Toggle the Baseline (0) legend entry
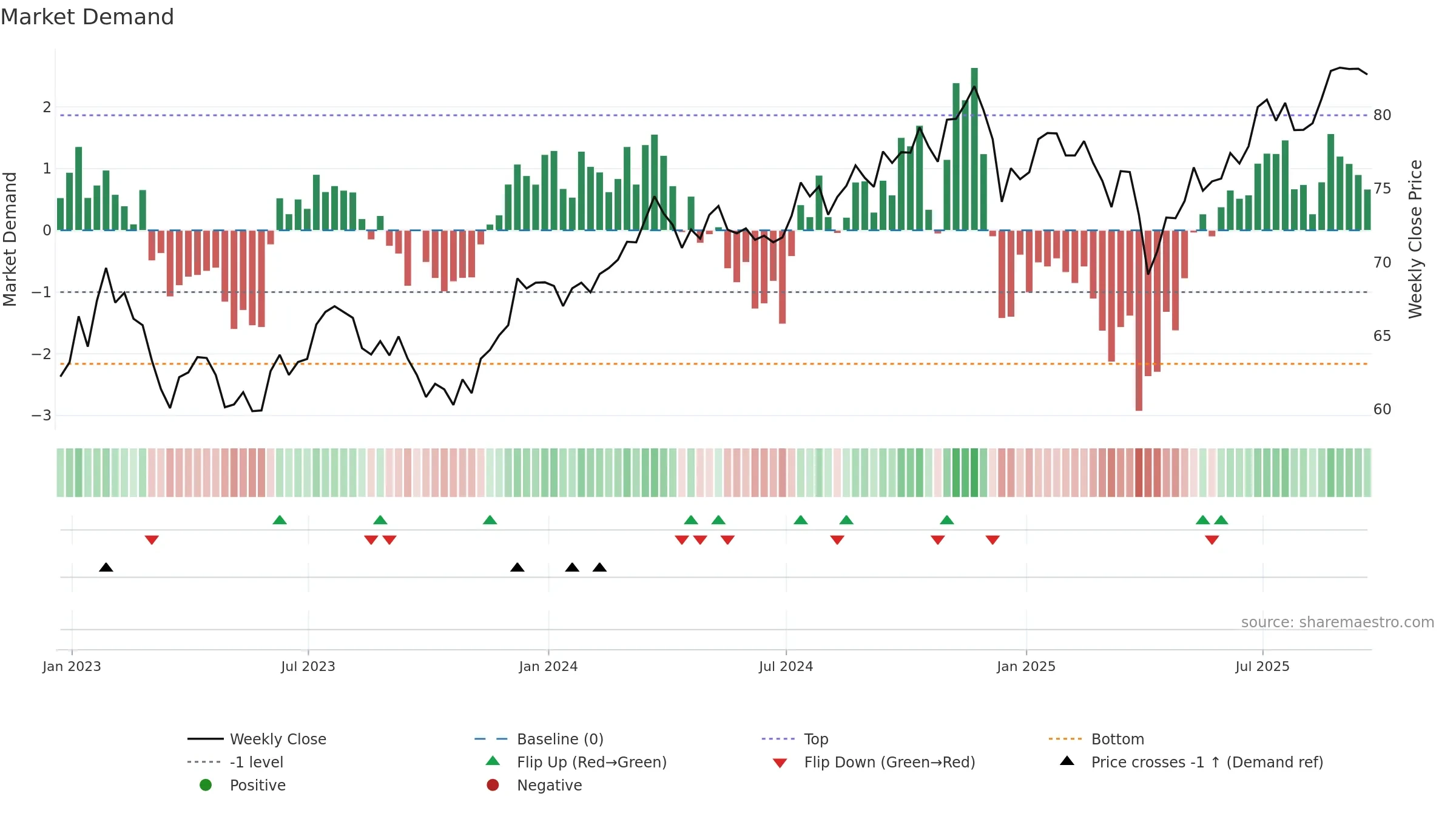This screenshot has height=819, width=1456. click(x=539, y=739)
